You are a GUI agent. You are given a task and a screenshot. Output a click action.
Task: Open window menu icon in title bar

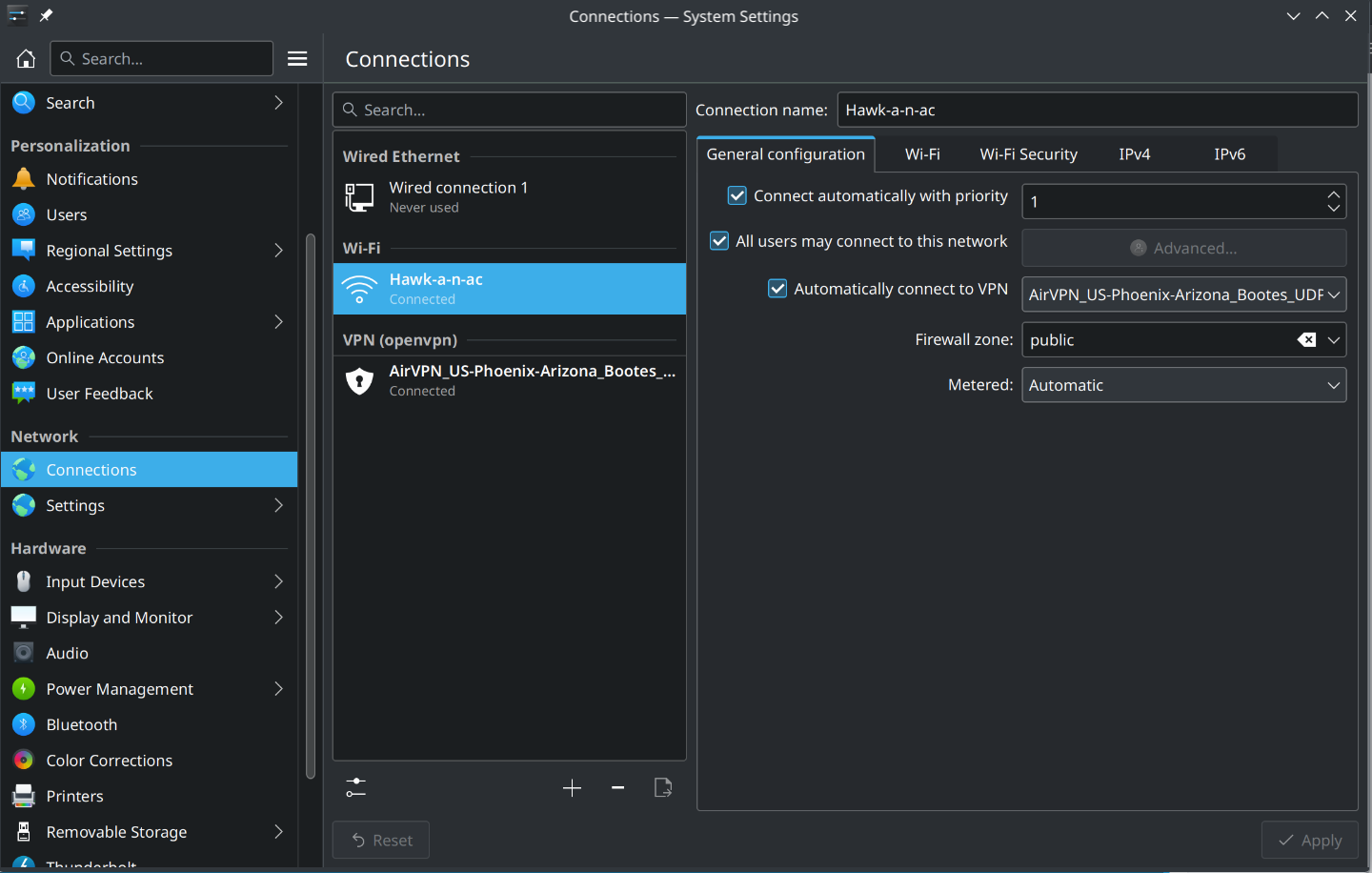pyautogui.click(x=17, y=15)
